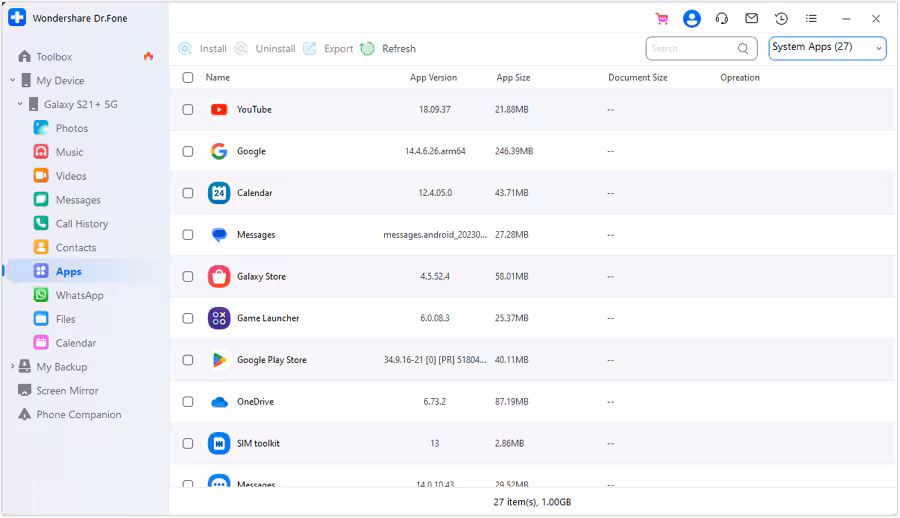Click the Install button
Image resolution: width=900 pixels, height=518 pixels.
203,49
